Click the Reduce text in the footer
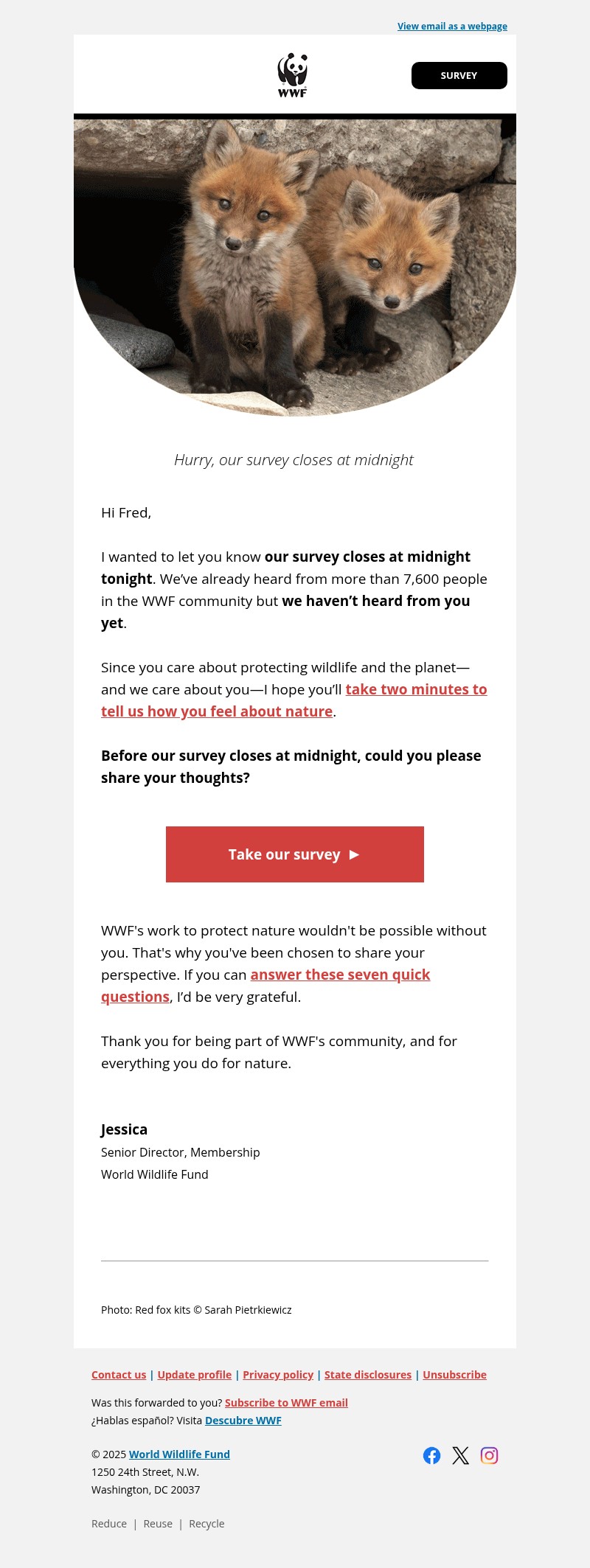The height and width of the screenshot is (1568, 590). point(109,1523)
